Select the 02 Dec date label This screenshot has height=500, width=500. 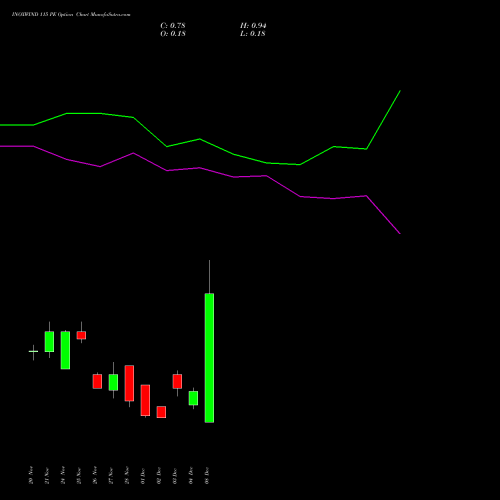point(159,475)
